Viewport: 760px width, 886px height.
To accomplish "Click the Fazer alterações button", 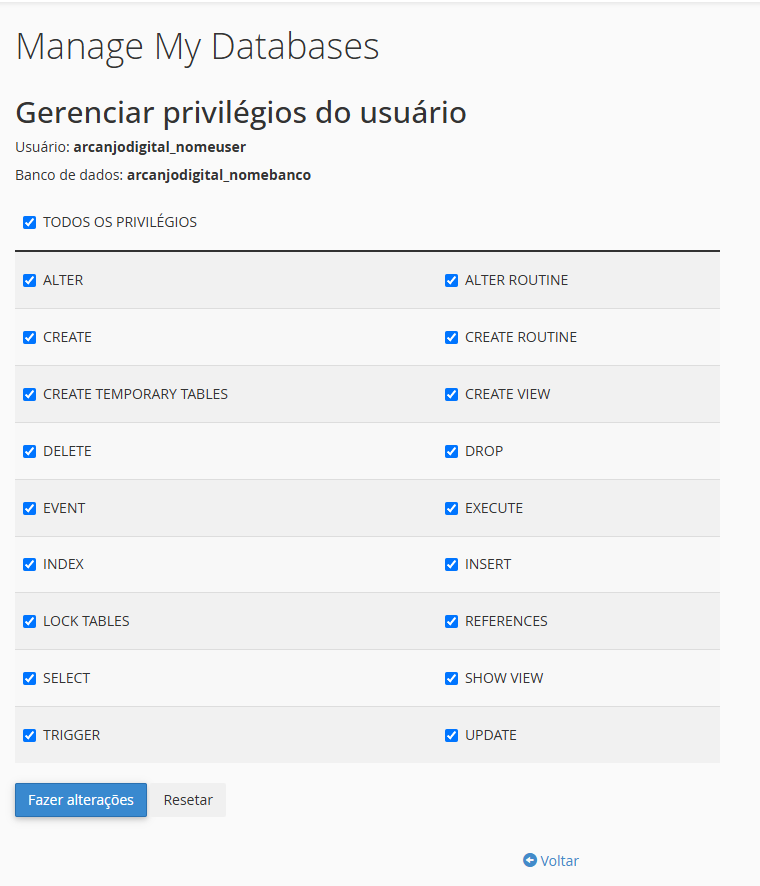I will tap(81, 800).
